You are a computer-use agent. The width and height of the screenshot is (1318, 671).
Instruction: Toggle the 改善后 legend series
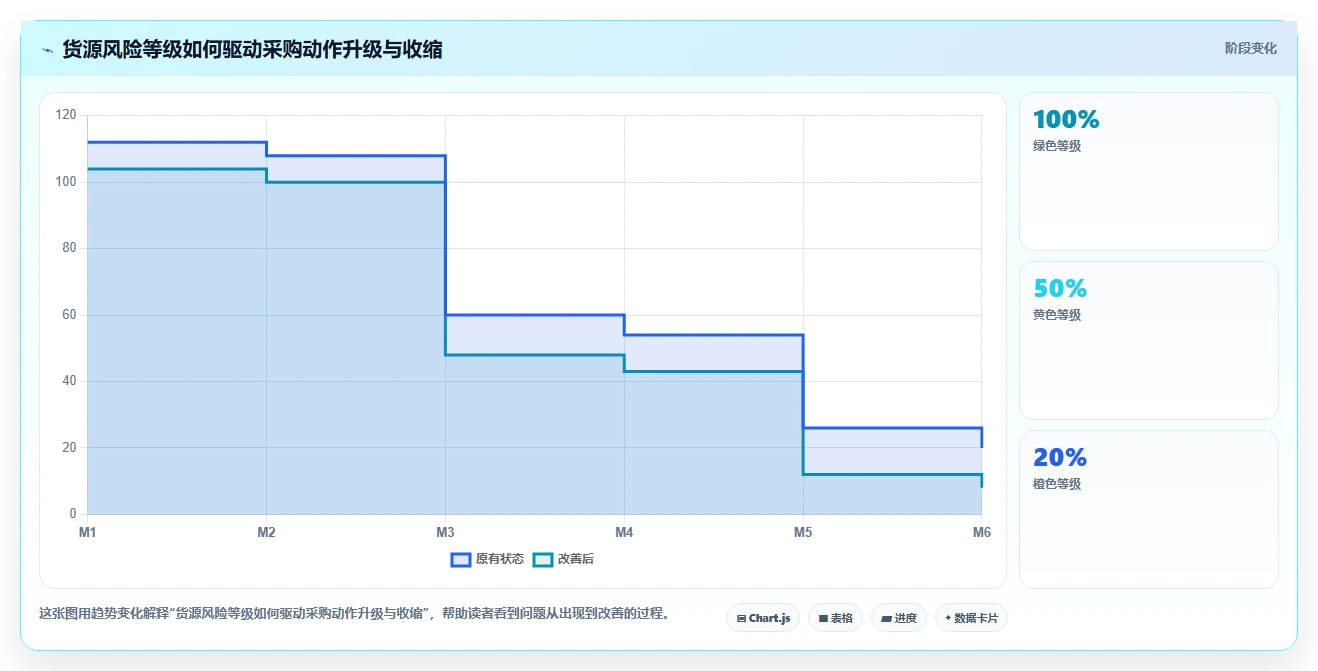563,559
